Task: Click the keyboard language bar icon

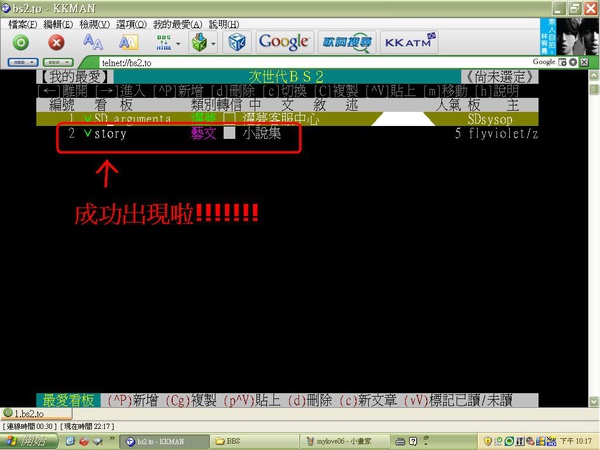Action: (400, 442)
